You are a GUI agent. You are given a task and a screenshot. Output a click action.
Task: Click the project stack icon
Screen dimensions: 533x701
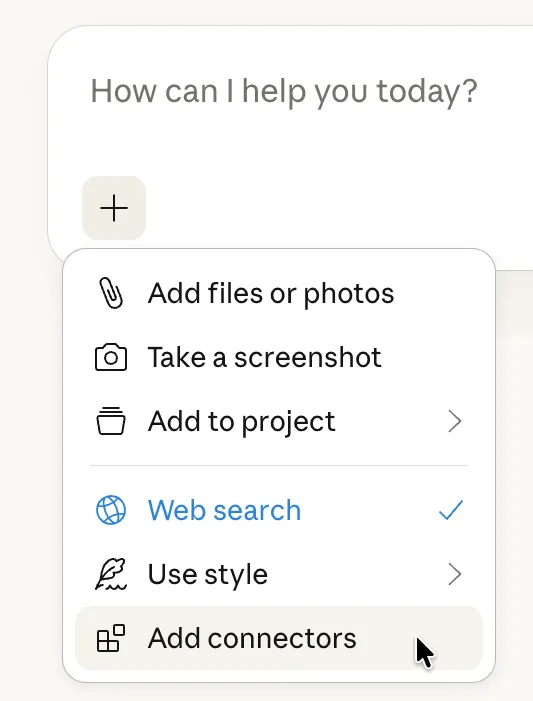[x=111, y=421]
